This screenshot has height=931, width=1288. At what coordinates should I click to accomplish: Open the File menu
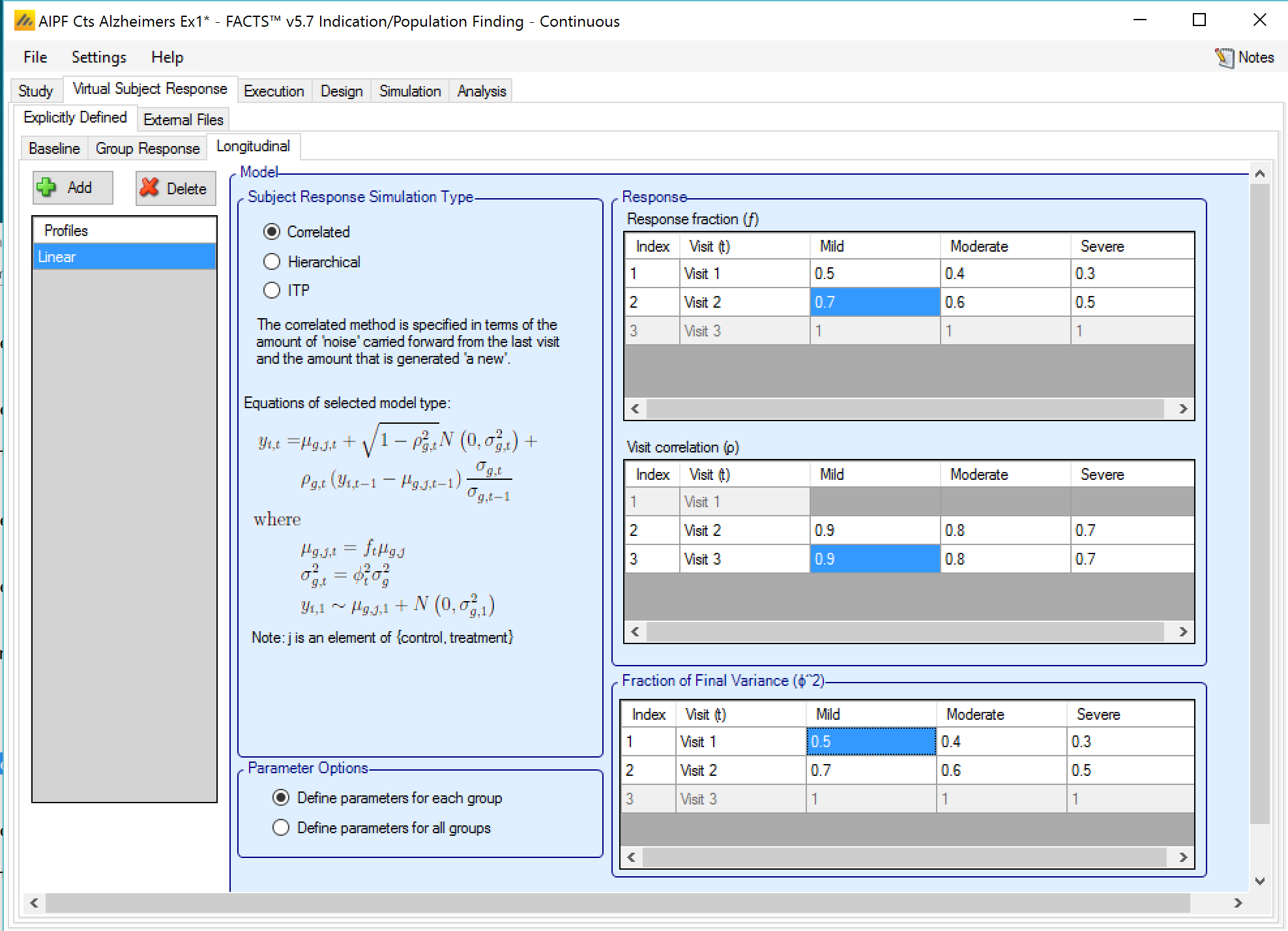[x=35, y=57]
